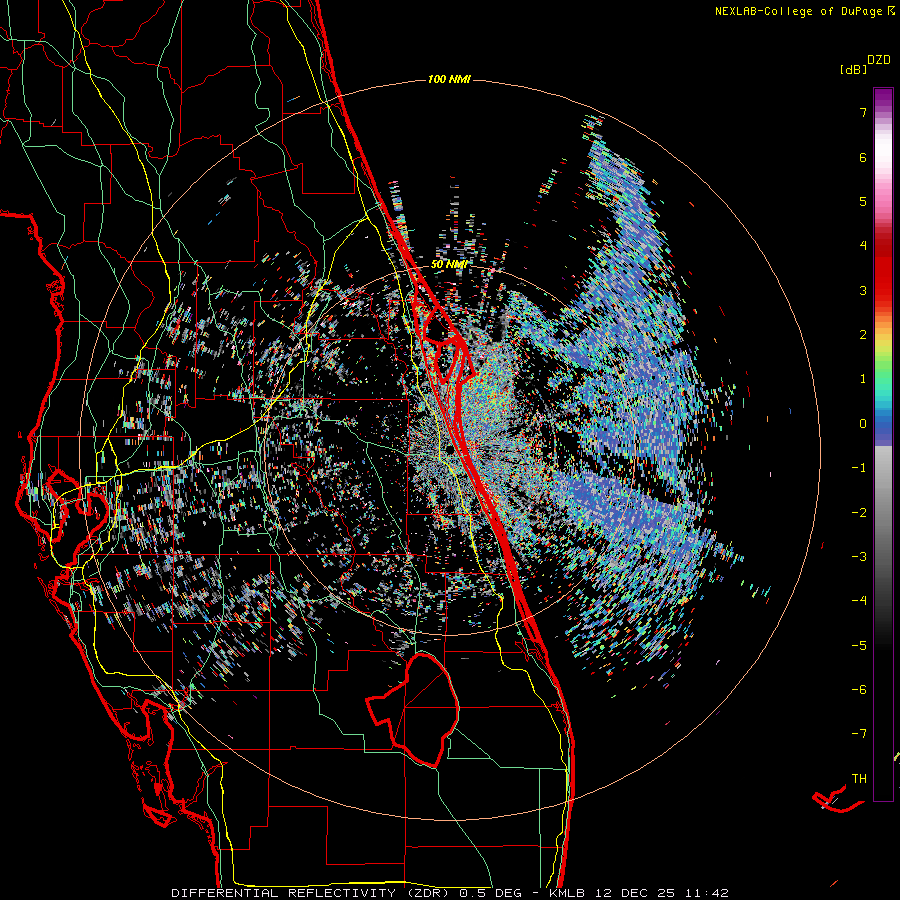Click the 3 dB red section of scale
This screenshot has height=900, width=900.
(883, 290)
